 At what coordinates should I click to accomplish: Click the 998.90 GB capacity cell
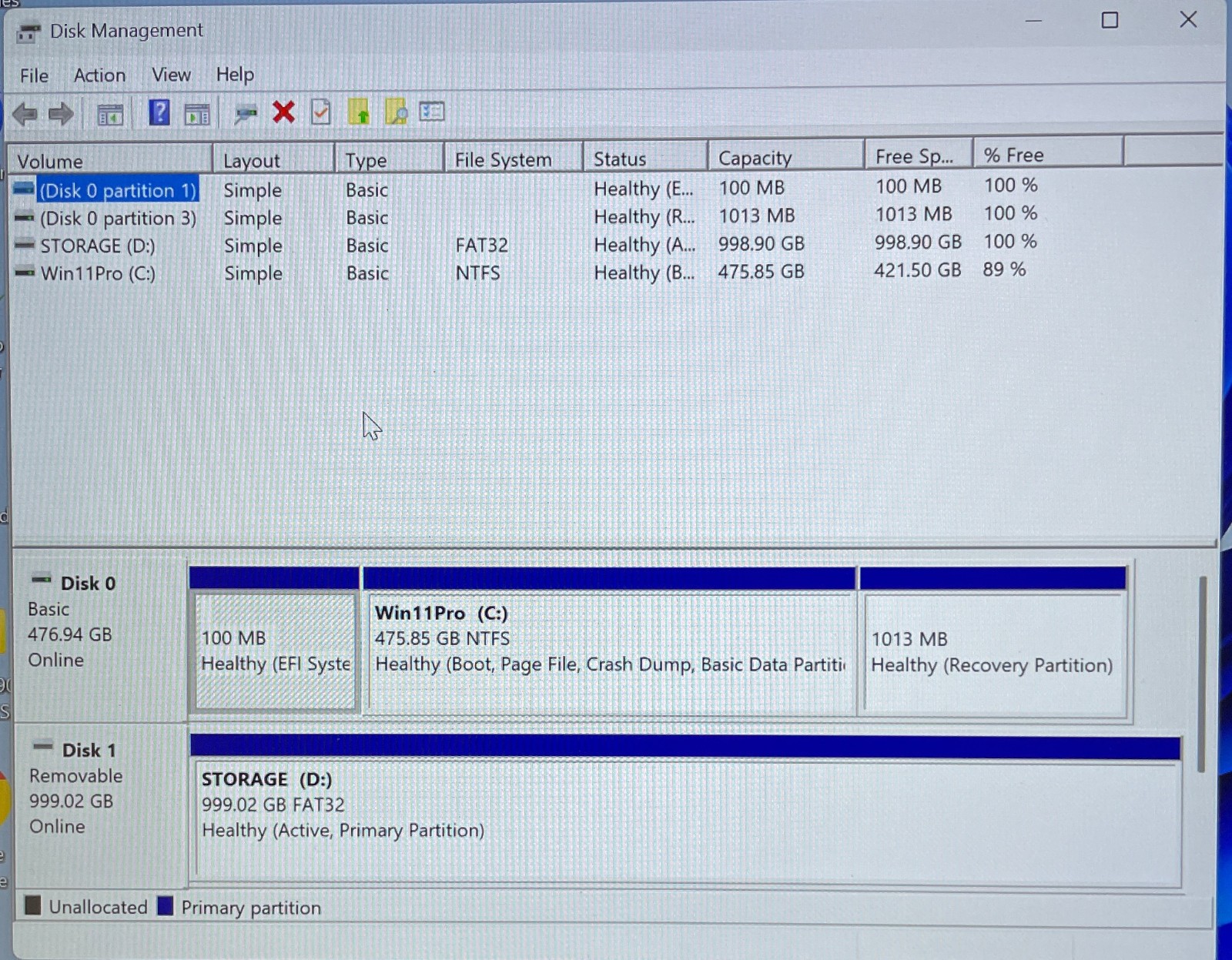click(761, 243)
